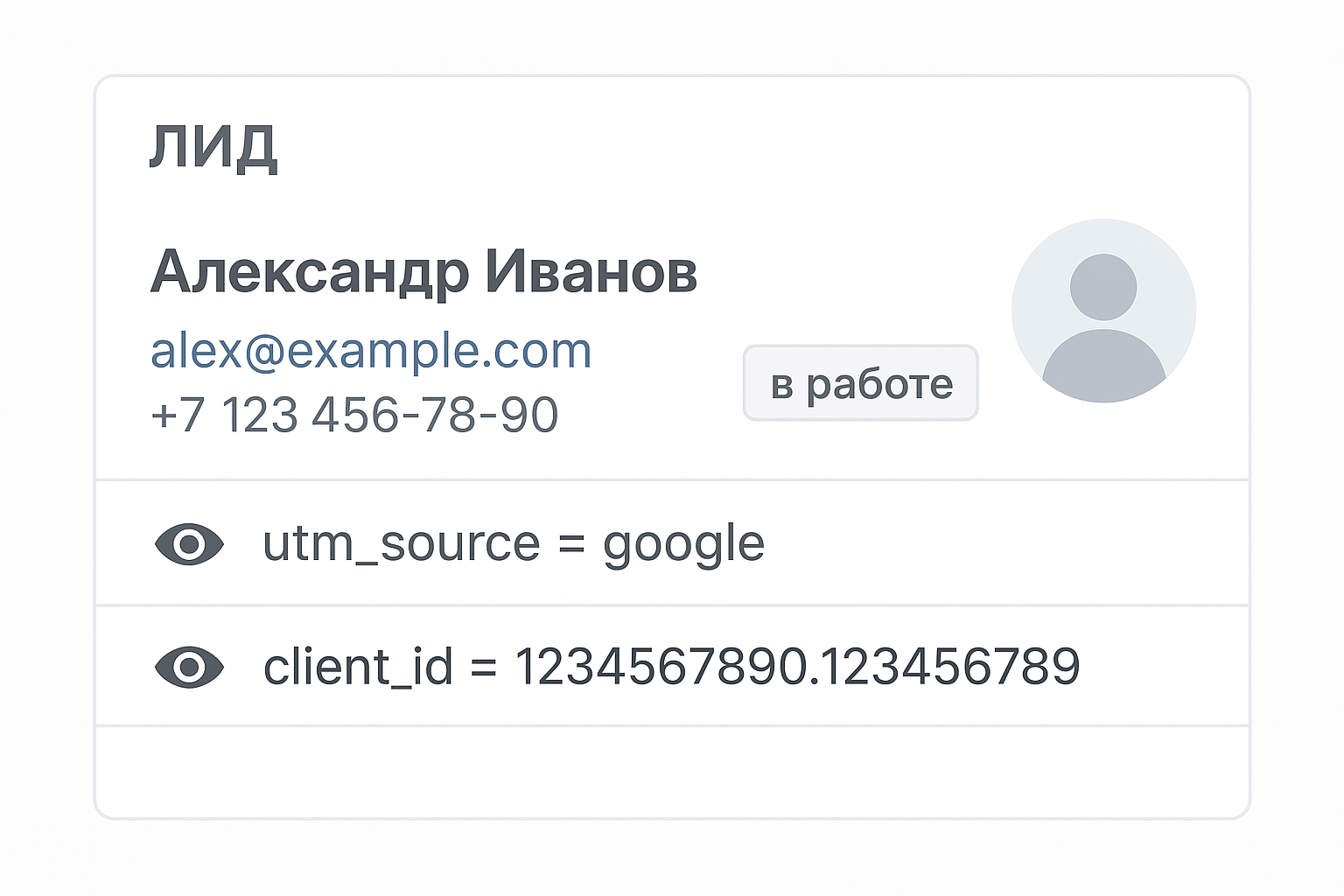
Task: Open the alex@example.com email link
Action: click(x=371, y=351)
